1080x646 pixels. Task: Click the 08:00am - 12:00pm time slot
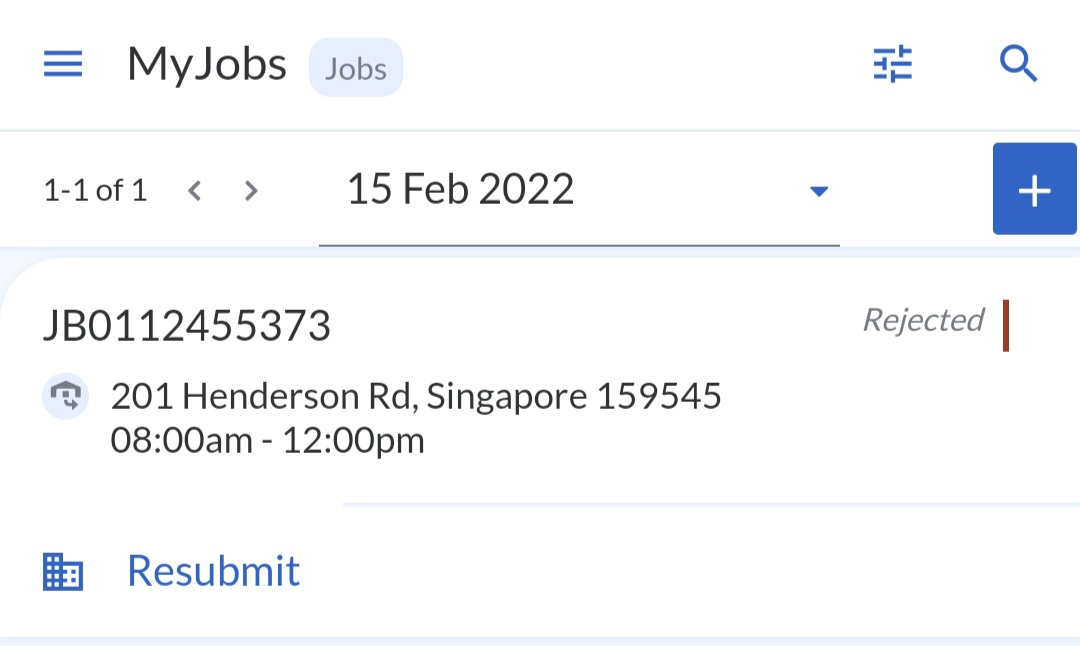pyautogui.click(x=267, y=440)
